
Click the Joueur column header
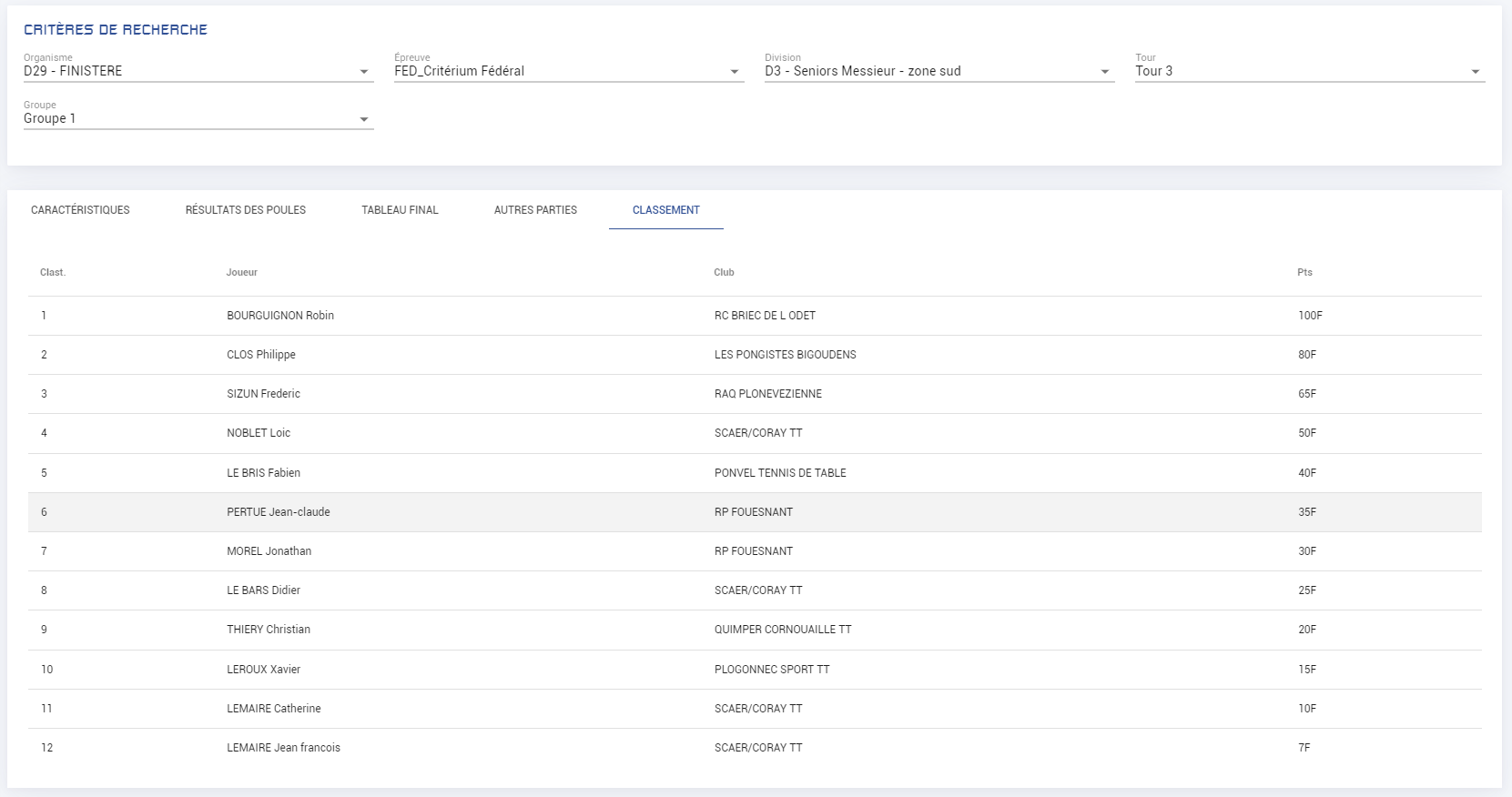click(242, 272)
